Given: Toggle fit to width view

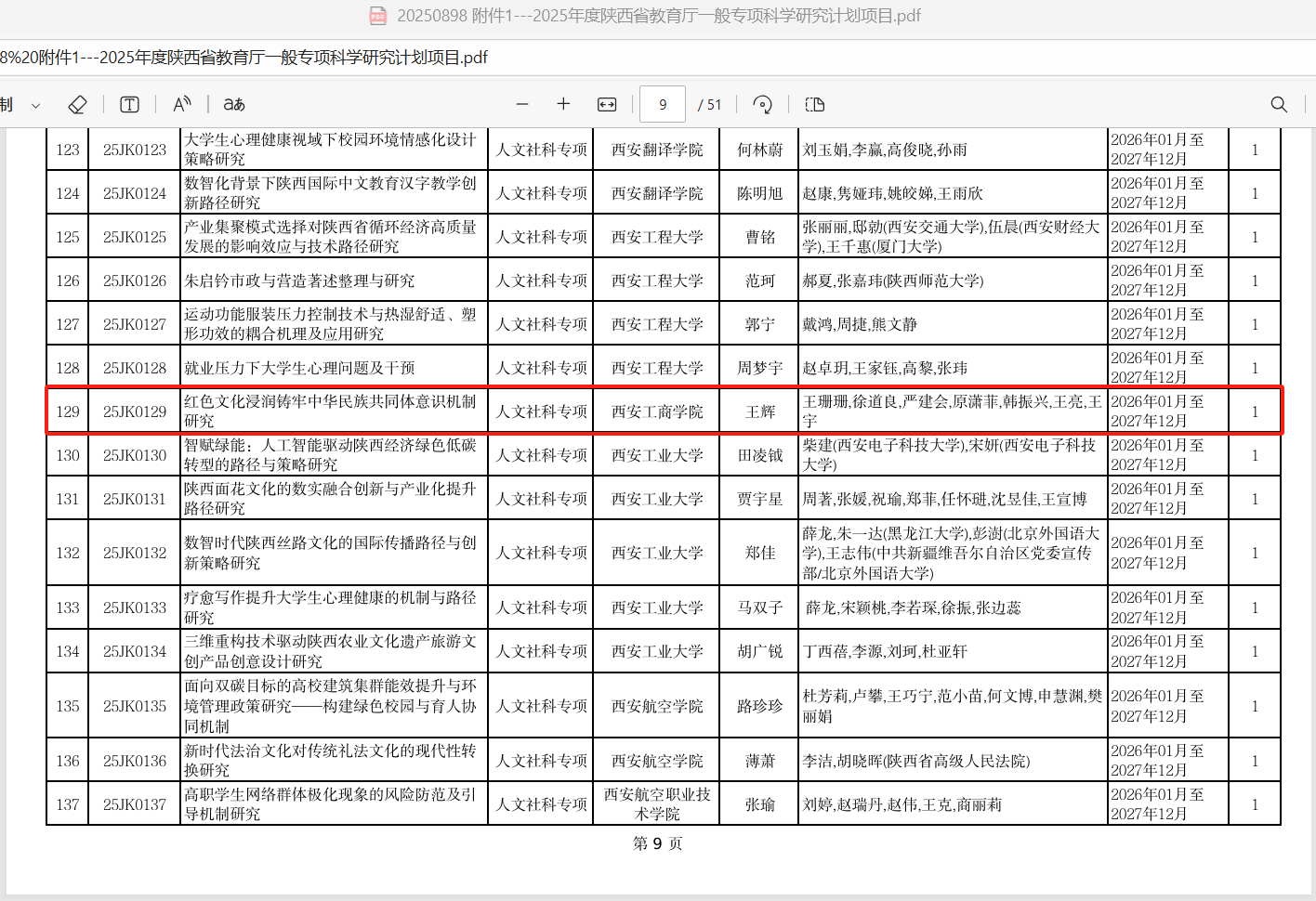Looking at the screenshot, I should coord(607,105).
